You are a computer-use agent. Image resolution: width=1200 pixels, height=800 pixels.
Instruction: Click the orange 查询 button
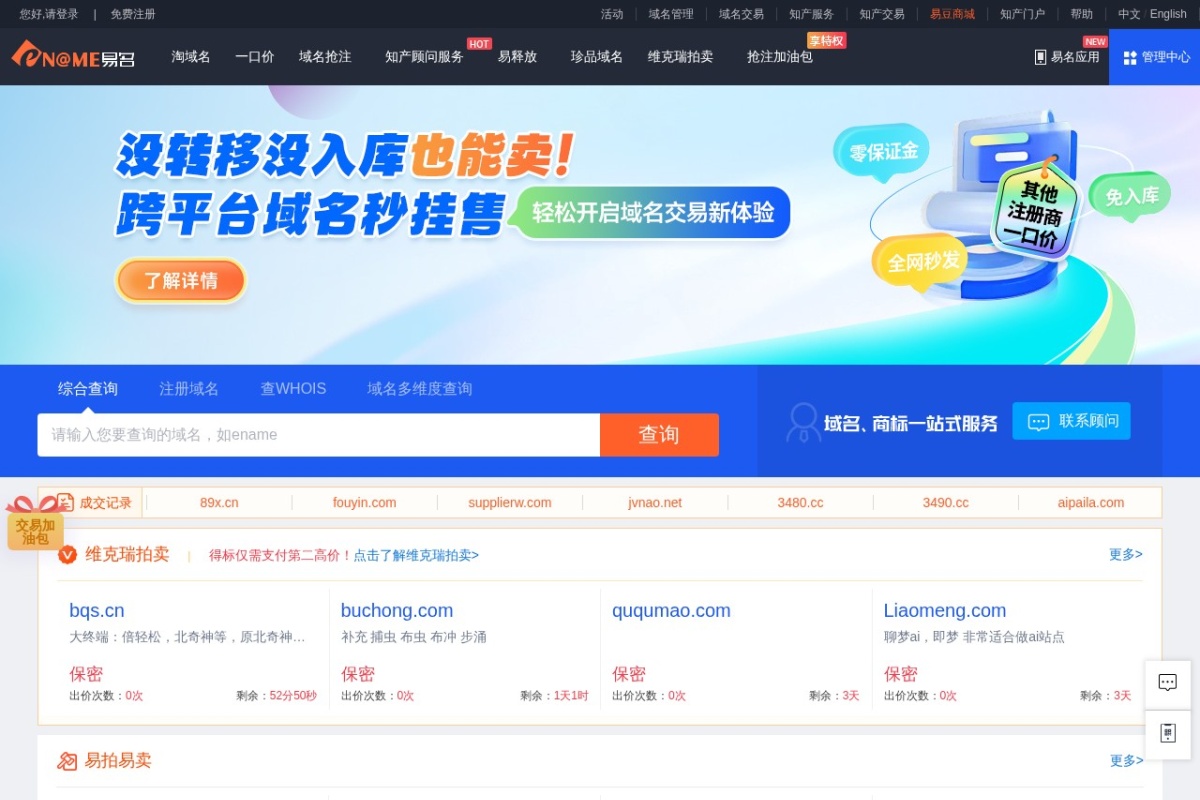[659, 435]
